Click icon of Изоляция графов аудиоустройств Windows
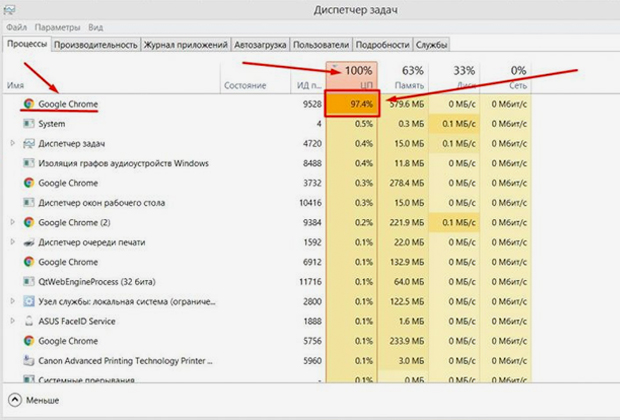The image size is (620, 420). tap(28, 163)
